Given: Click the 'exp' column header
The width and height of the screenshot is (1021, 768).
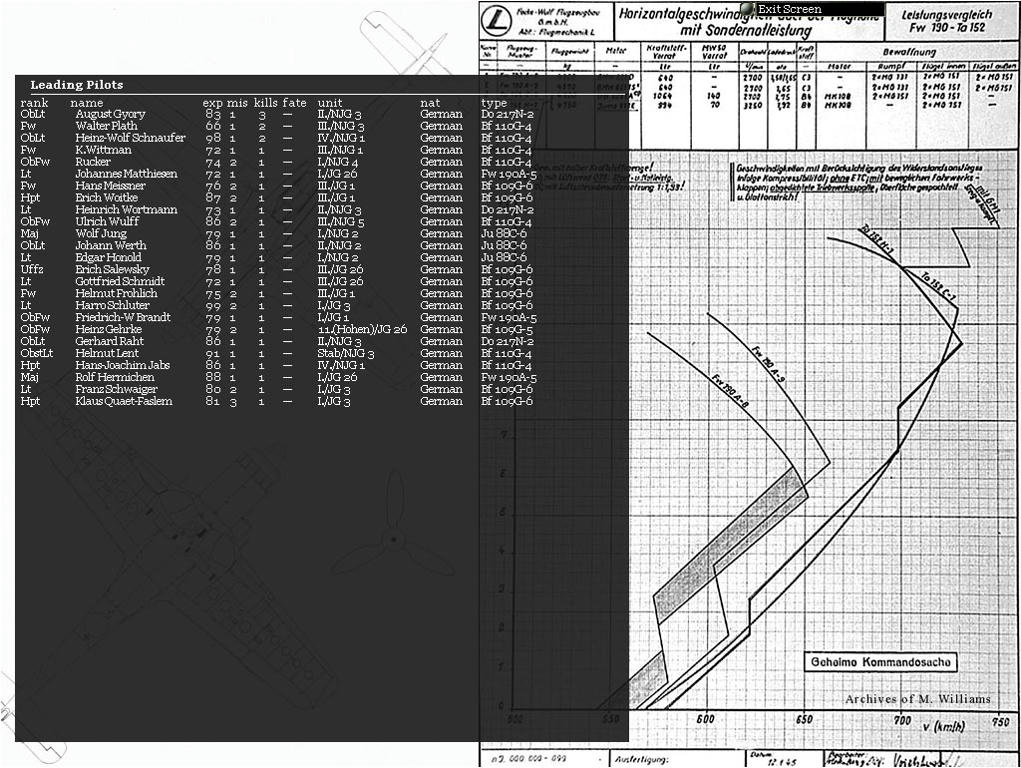Looking at the screenshot, I should [x=212, y=103].
